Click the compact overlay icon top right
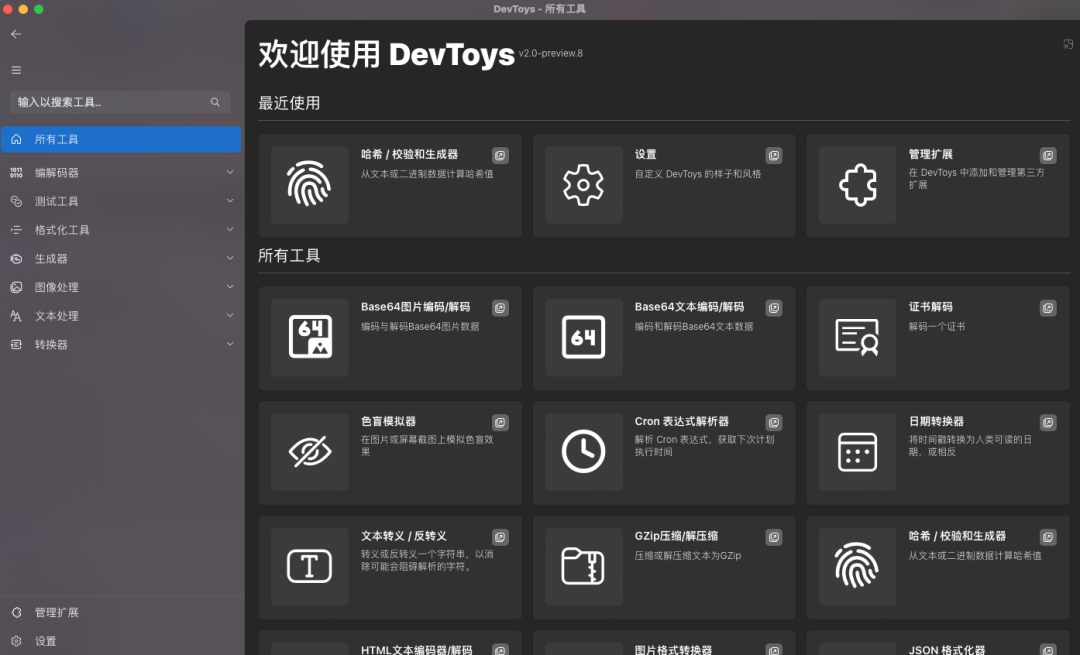The image size is (1080, 655). point(1068,44)
